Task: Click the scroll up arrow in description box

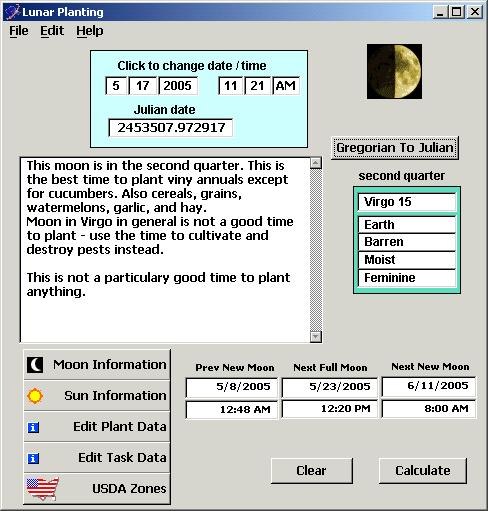Action: click(316, 163)
